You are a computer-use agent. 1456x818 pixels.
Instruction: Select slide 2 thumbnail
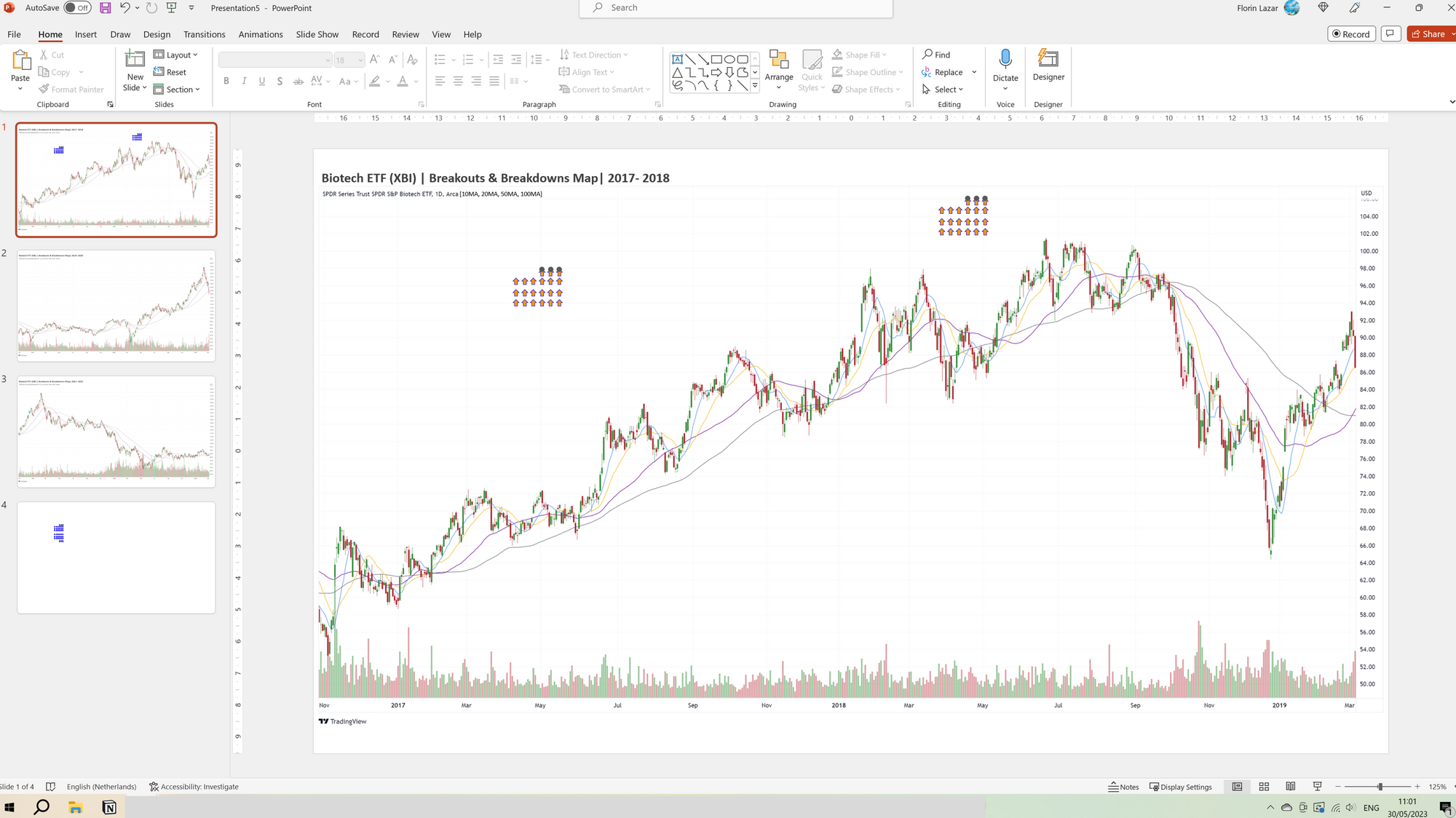pos(116,306)
